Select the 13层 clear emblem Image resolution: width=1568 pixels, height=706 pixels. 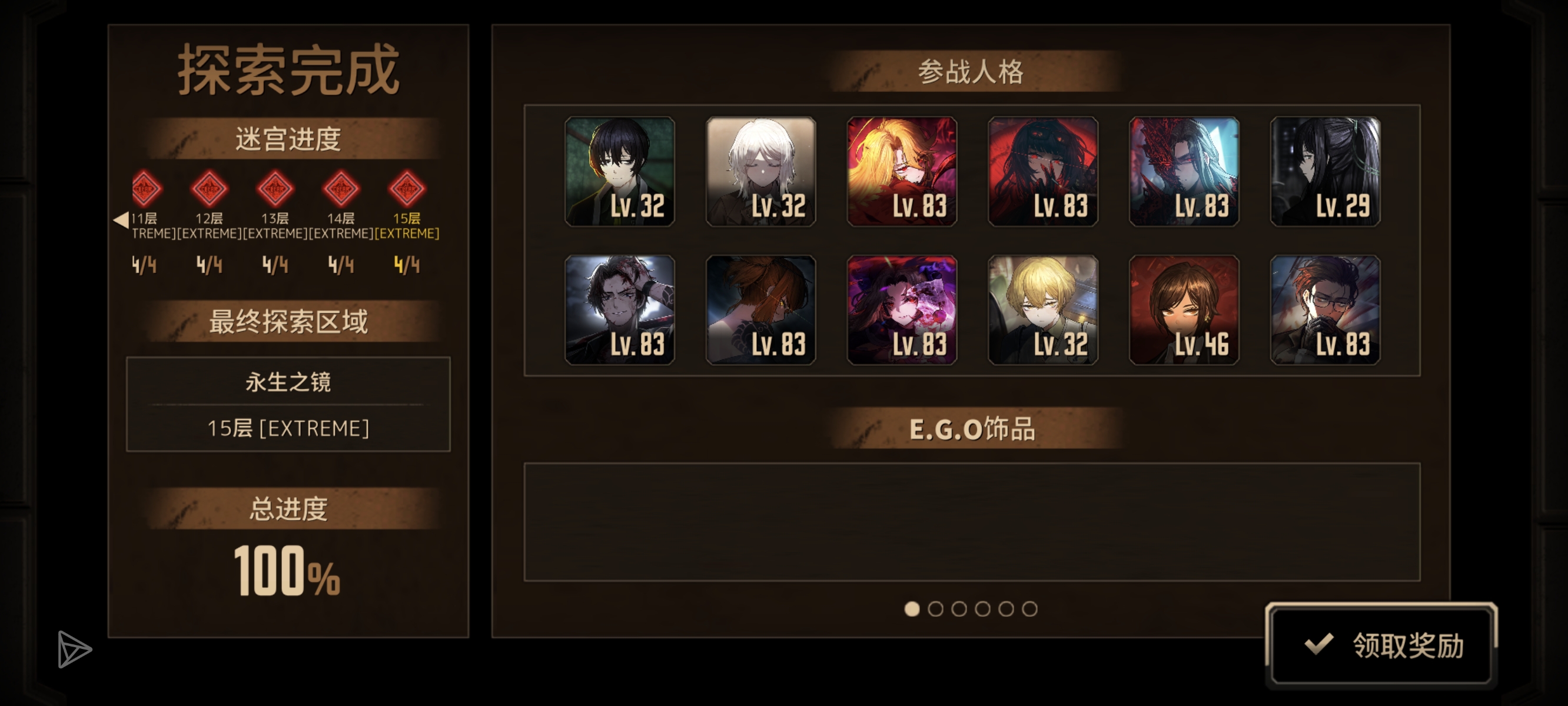click(x=275, y=189)
